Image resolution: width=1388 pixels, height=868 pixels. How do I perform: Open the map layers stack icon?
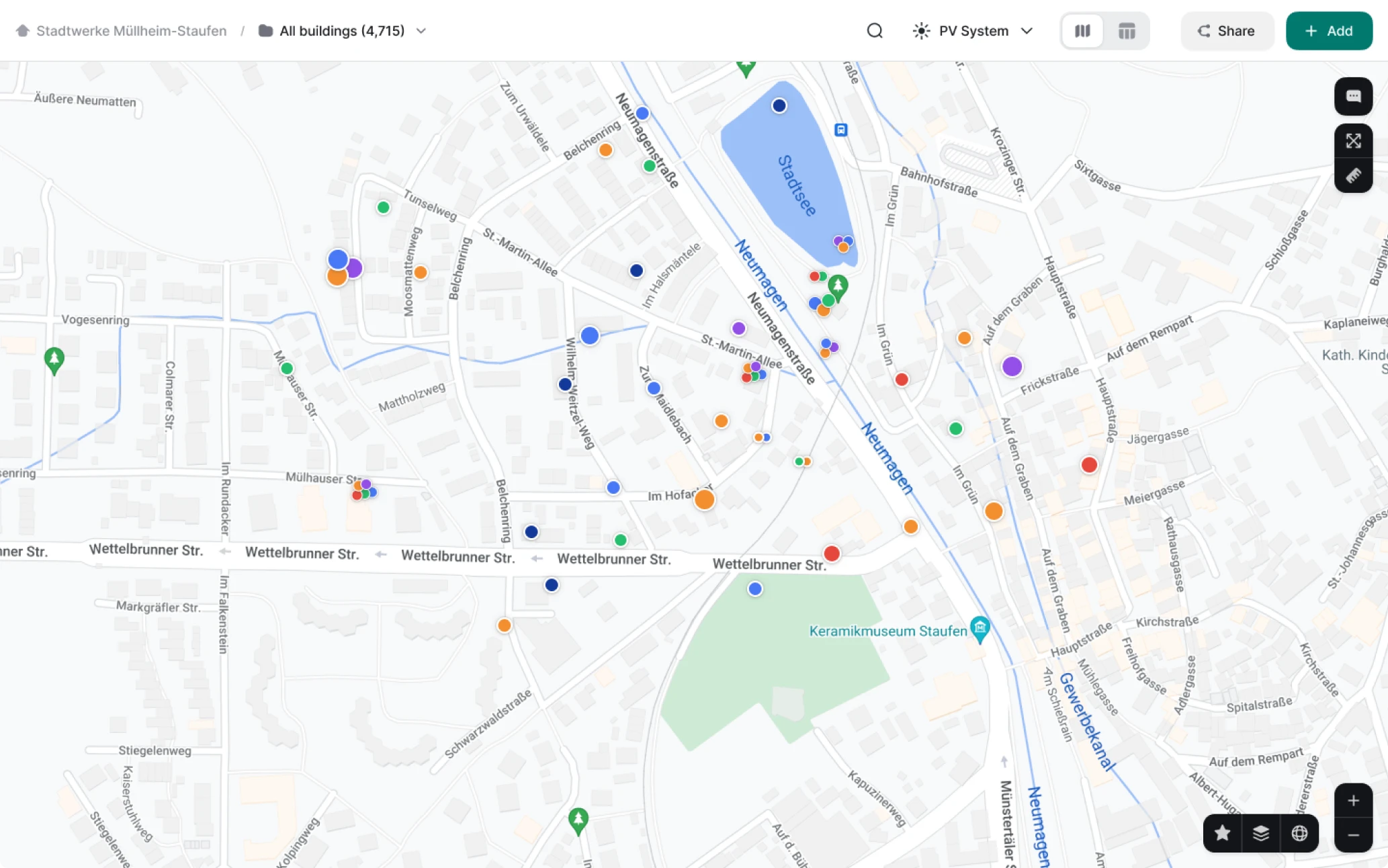tap(1261, 833)
